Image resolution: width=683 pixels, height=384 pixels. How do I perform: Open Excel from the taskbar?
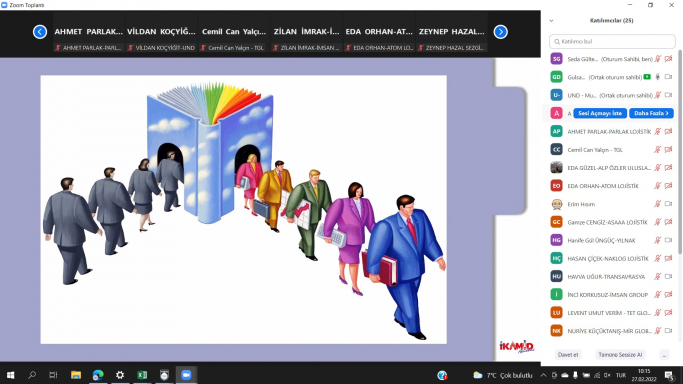[x=142, y=375]
